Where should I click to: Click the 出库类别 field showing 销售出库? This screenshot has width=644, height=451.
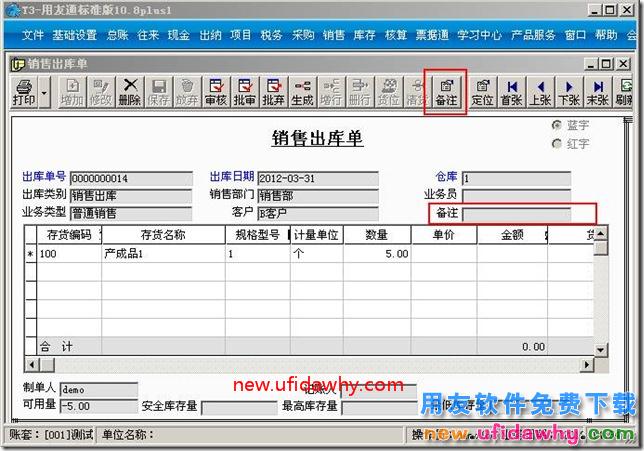(131, 196)
